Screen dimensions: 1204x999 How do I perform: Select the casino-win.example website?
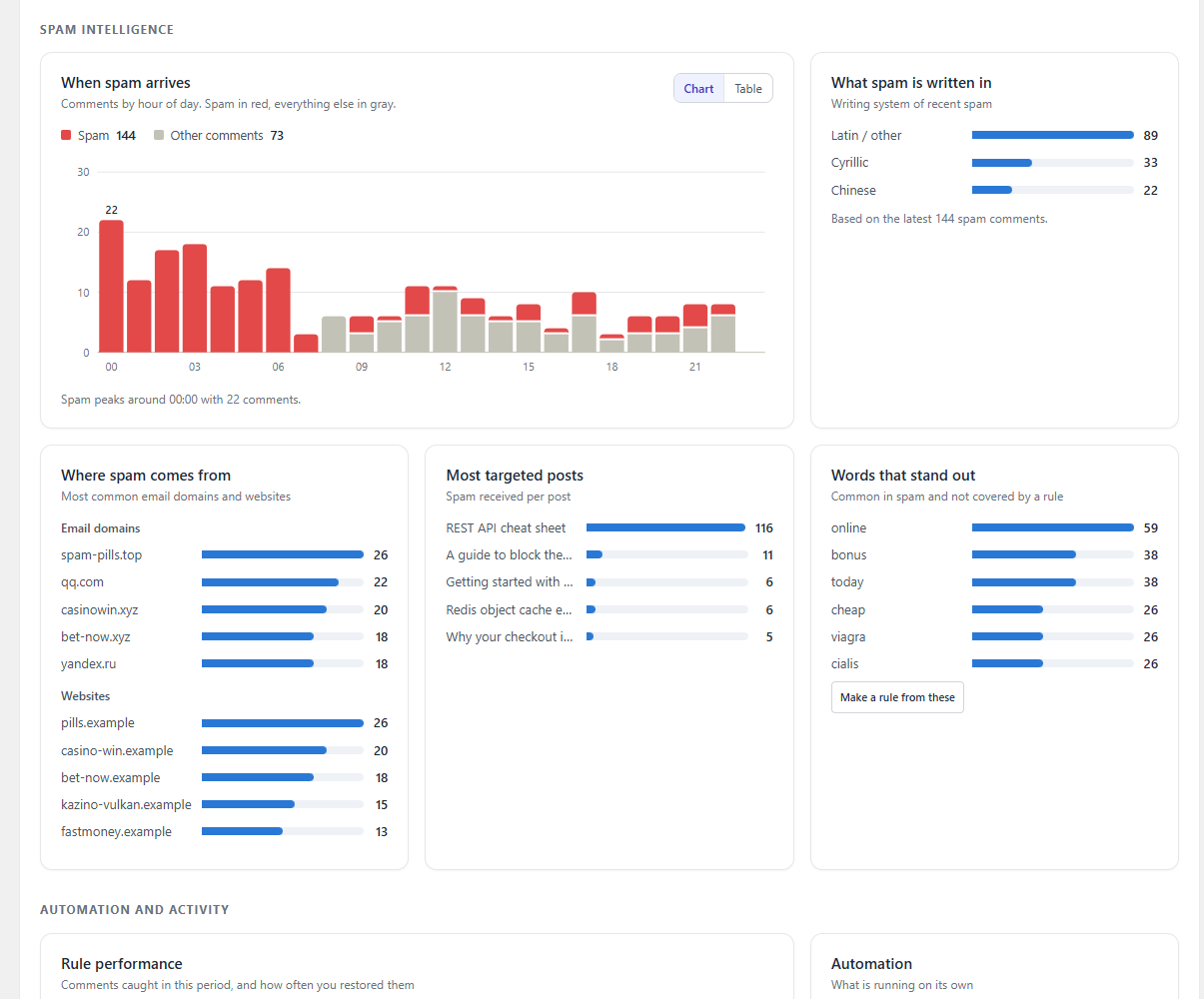click(225, 750)
